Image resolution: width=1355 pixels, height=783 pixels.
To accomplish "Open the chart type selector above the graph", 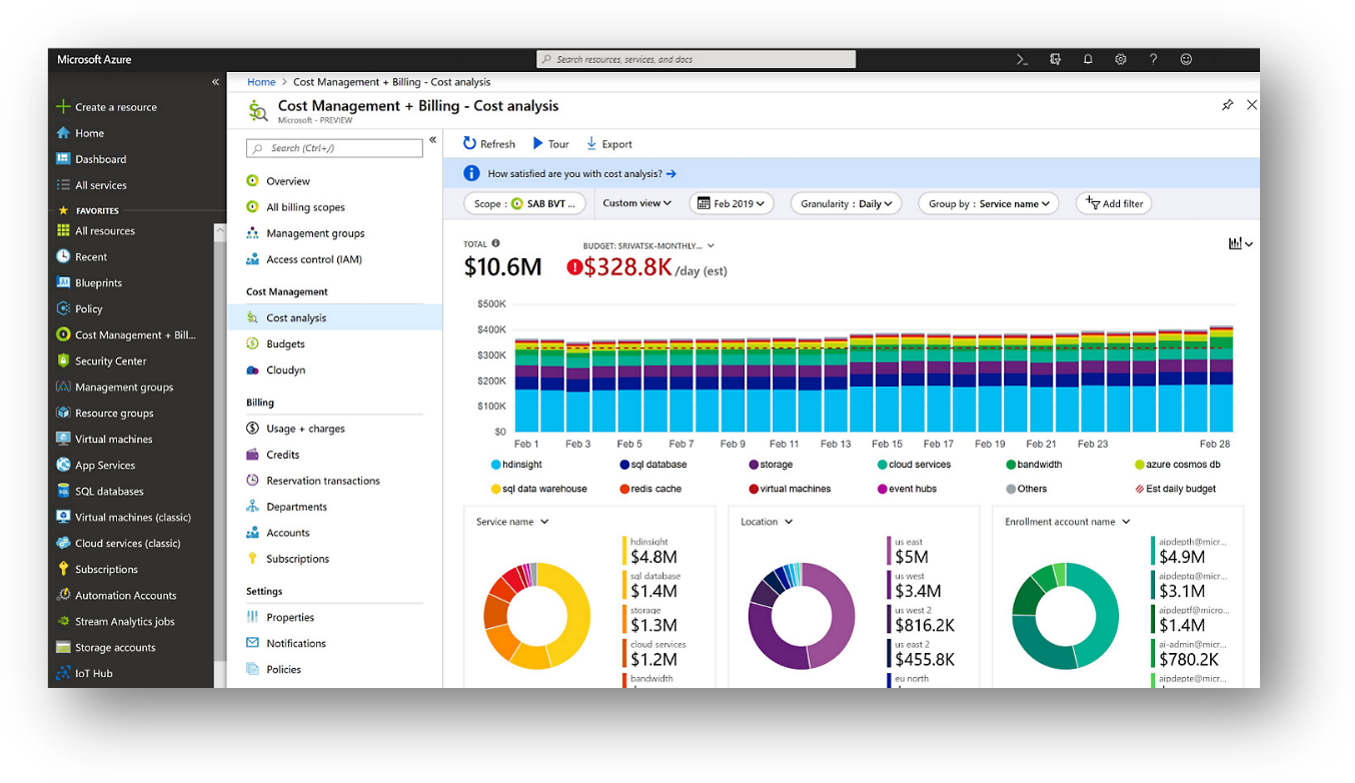I will click(1240, 243).
